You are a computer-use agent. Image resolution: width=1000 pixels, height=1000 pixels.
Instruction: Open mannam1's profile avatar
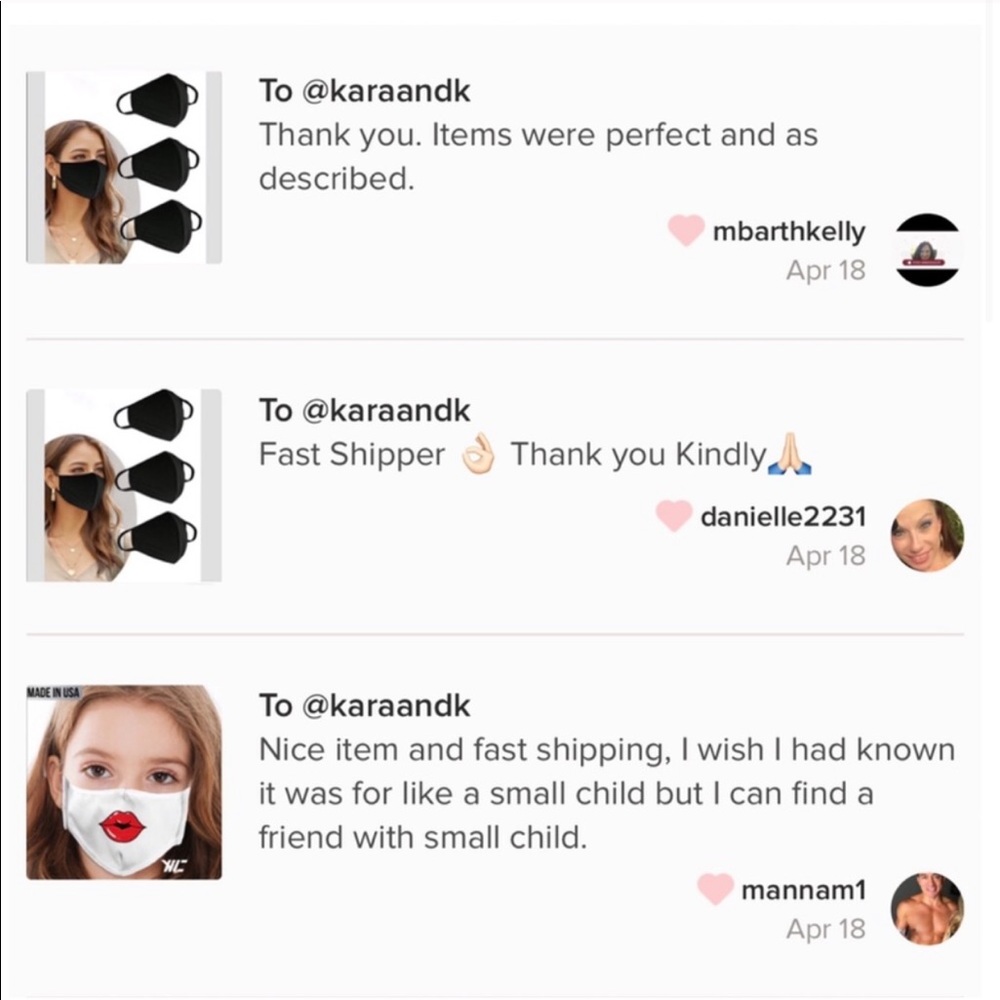click(927, 908)
